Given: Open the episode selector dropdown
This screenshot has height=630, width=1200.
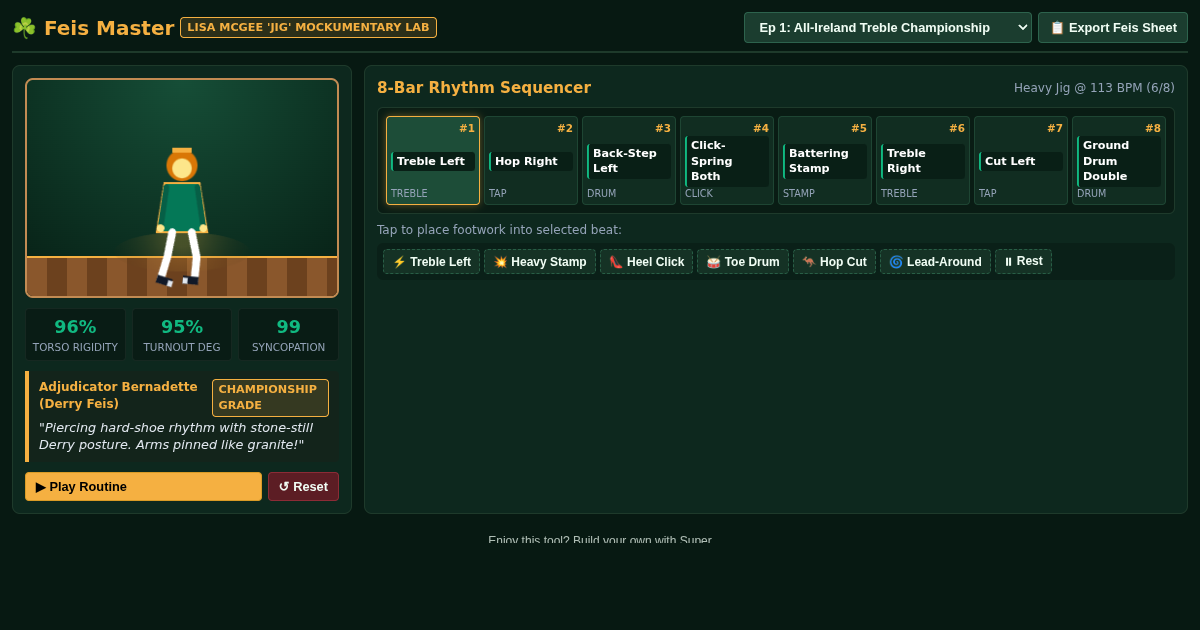Looking at the screenshot, I should (x=888, y=28).
